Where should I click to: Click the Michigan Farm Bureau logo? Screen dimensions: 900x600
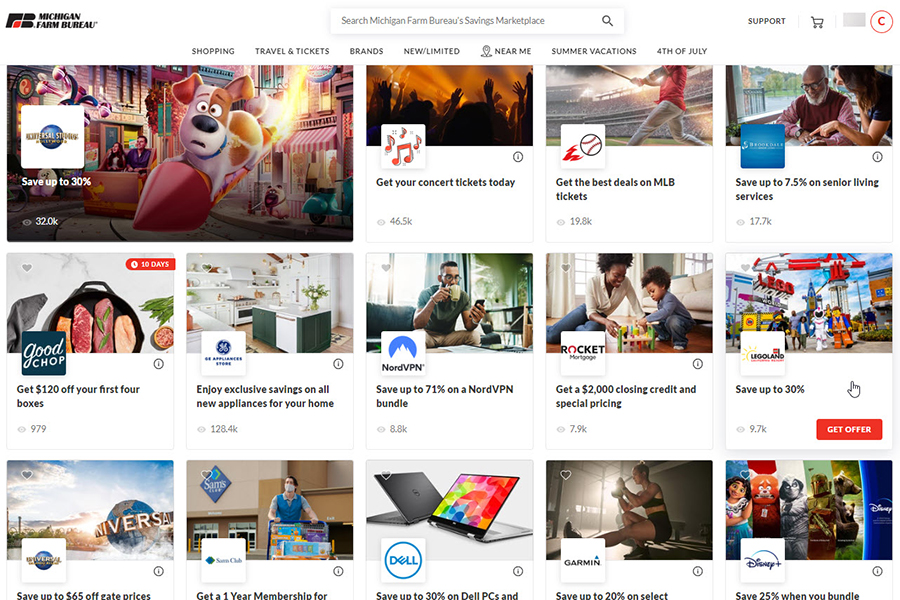point(52,21)
